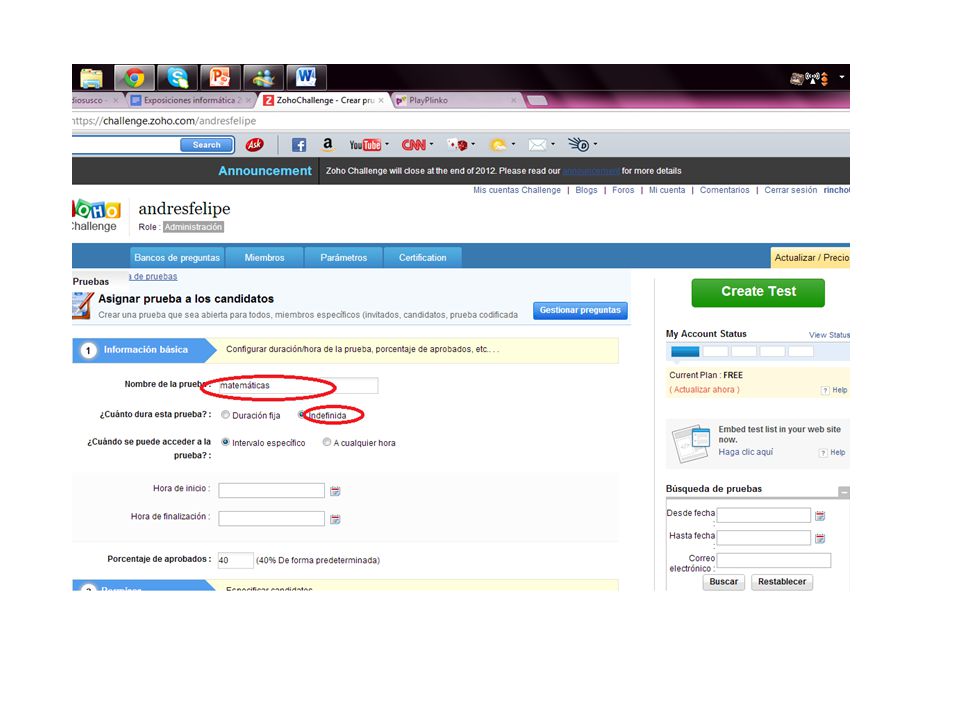Click the toolbar Search button
Image resolution: width=960 pixels, height=720 pixels.
tap(207, 145)
